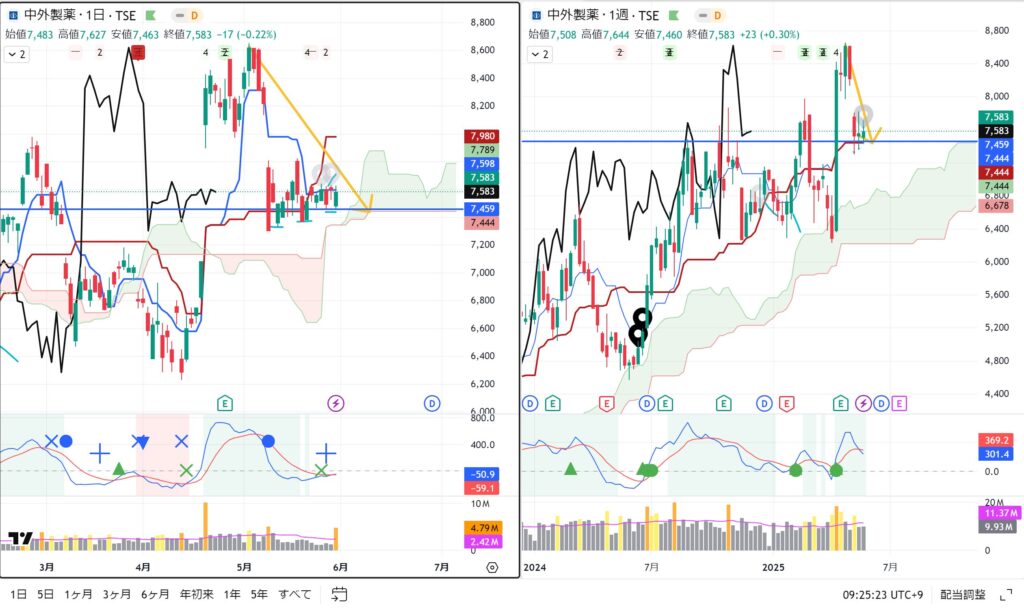Select the すべて date range

(295, 594)
